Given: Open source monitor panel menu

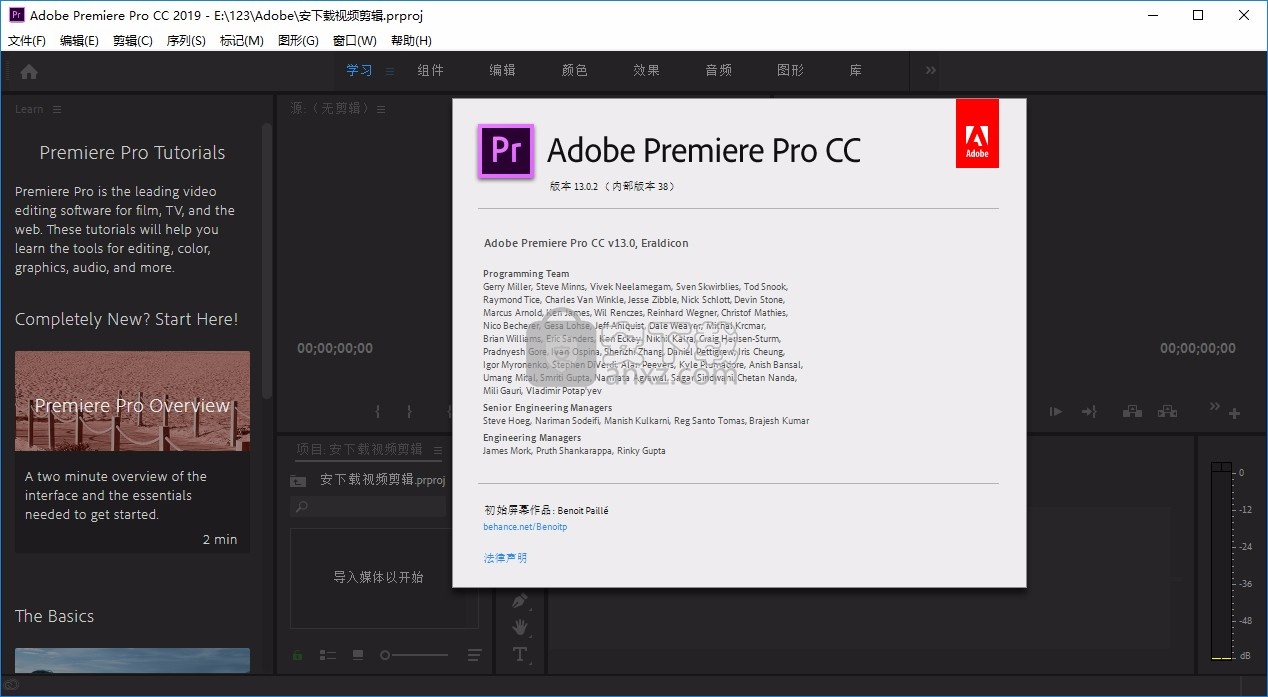Looking at the screenshot, I should [x=381, y=109].
